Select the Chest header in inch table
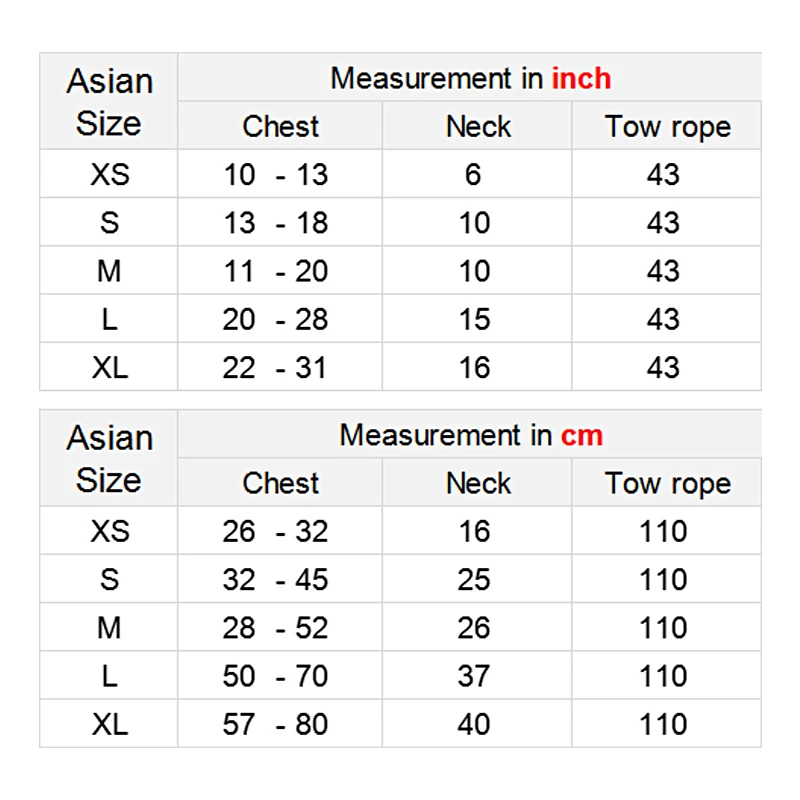 click(x=280, y=127)
